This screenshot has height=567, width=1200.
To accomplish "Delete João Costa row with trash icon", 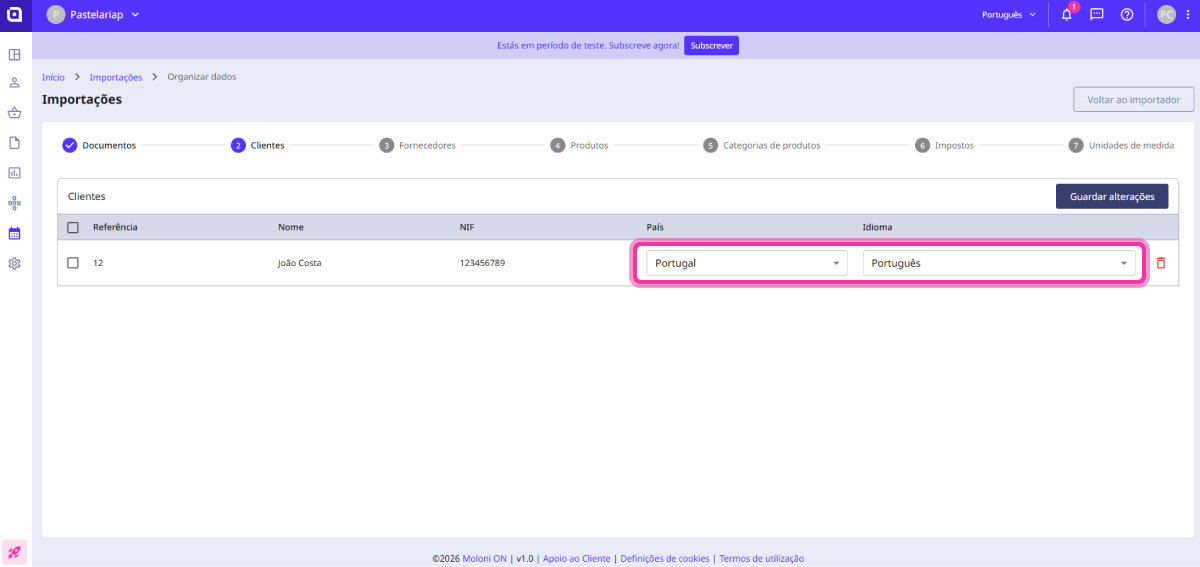I will click(1161, 263).
